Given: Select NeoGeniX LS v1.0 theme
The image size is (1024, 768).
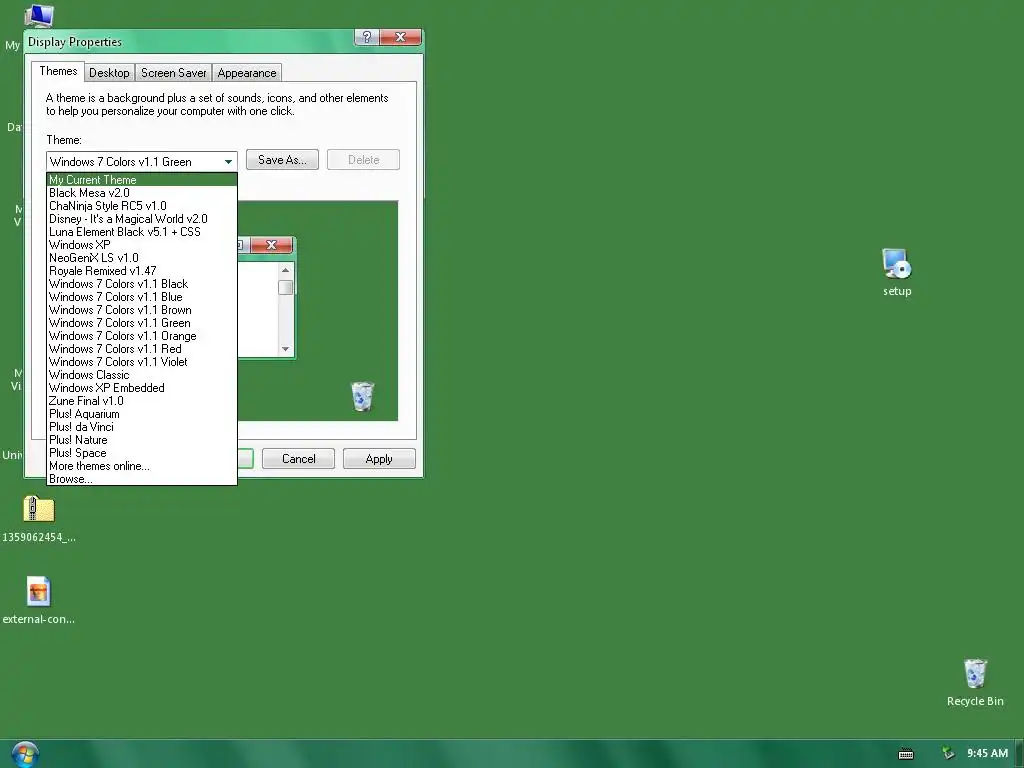Looking at the screenshot, I should pyautogui.click(x=142, y=258).
